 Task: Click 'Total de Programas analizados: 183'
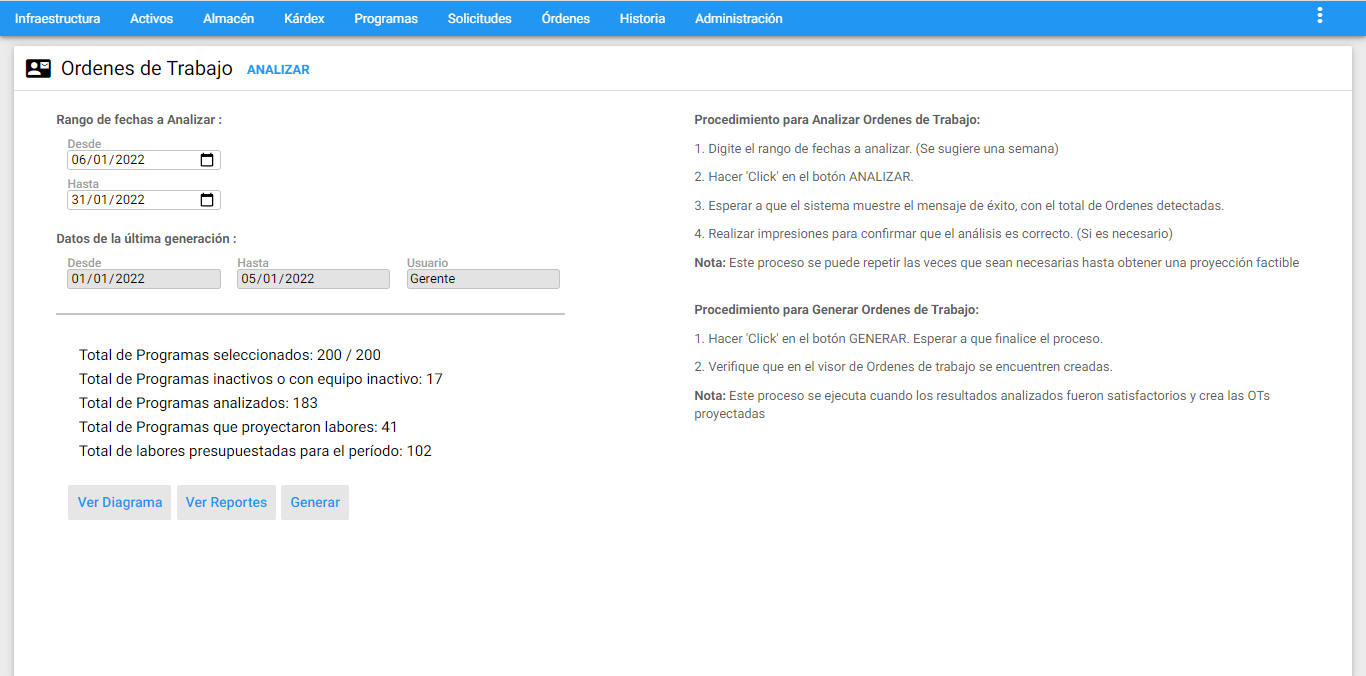click(x=198, y=403)
